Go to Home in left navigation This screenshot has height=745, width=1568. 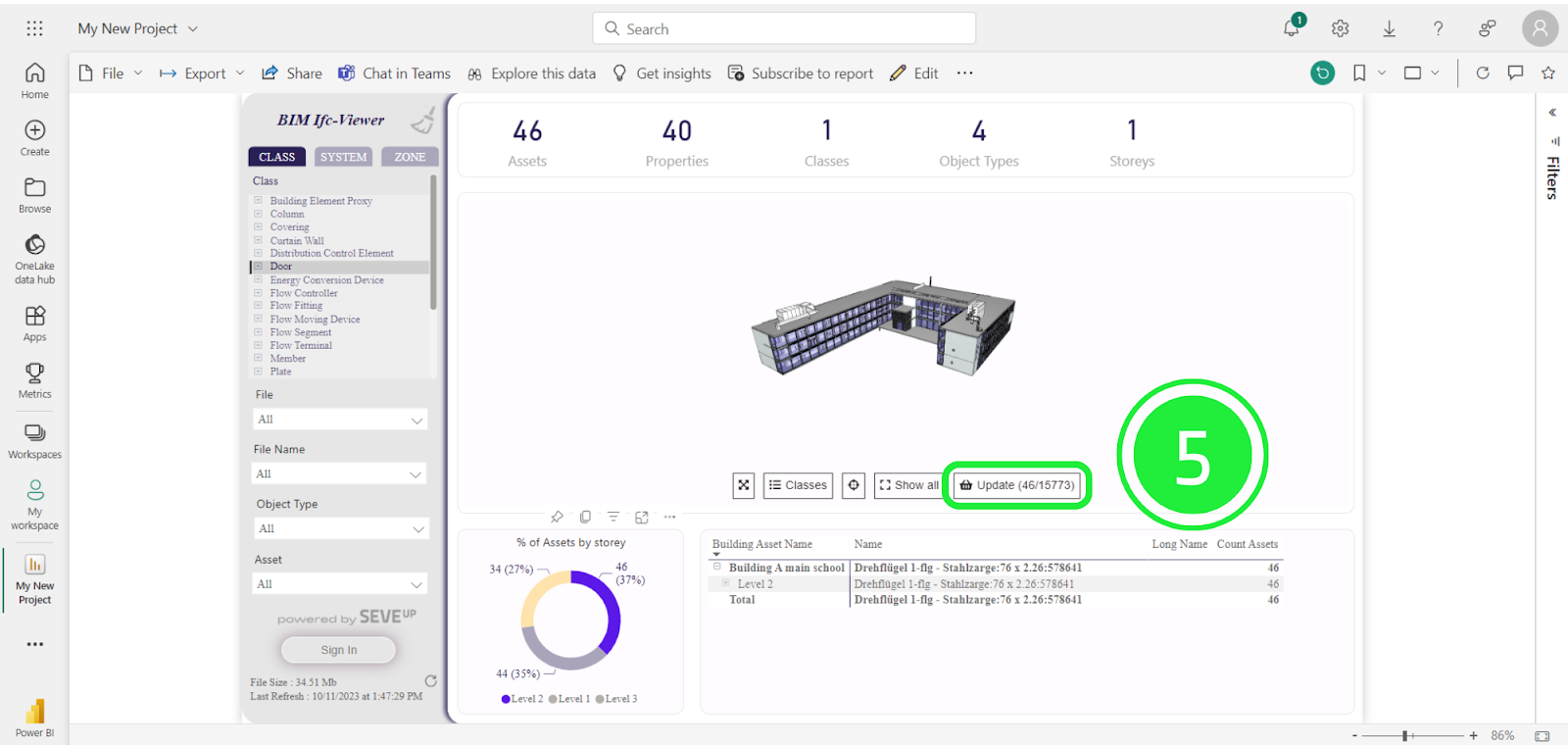pos(34,81)
